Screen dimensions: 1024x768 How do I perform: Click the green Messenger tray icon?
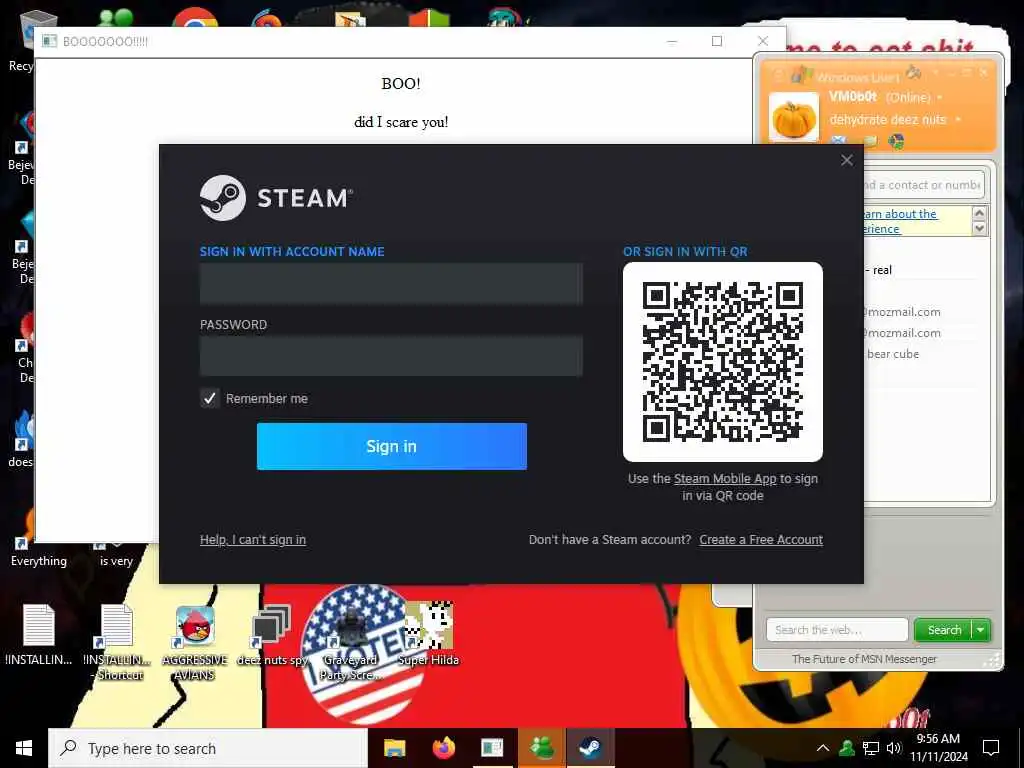846,748
